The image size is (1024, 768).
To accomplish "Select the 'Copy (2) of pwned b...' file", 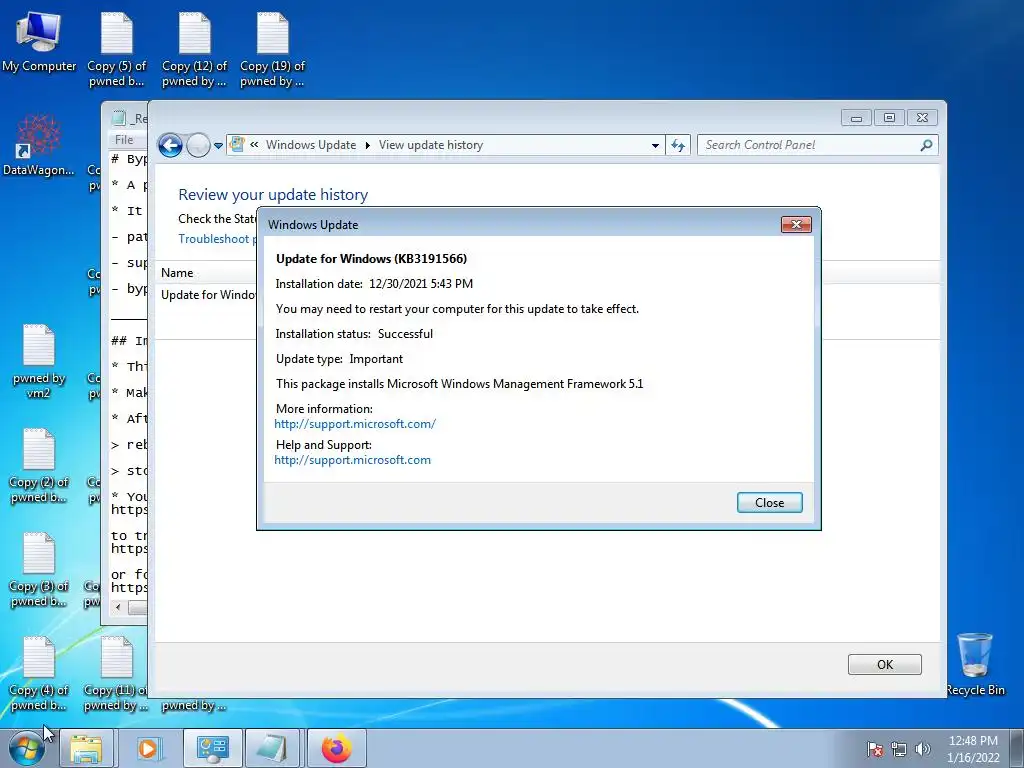I will tap(39, 465).
